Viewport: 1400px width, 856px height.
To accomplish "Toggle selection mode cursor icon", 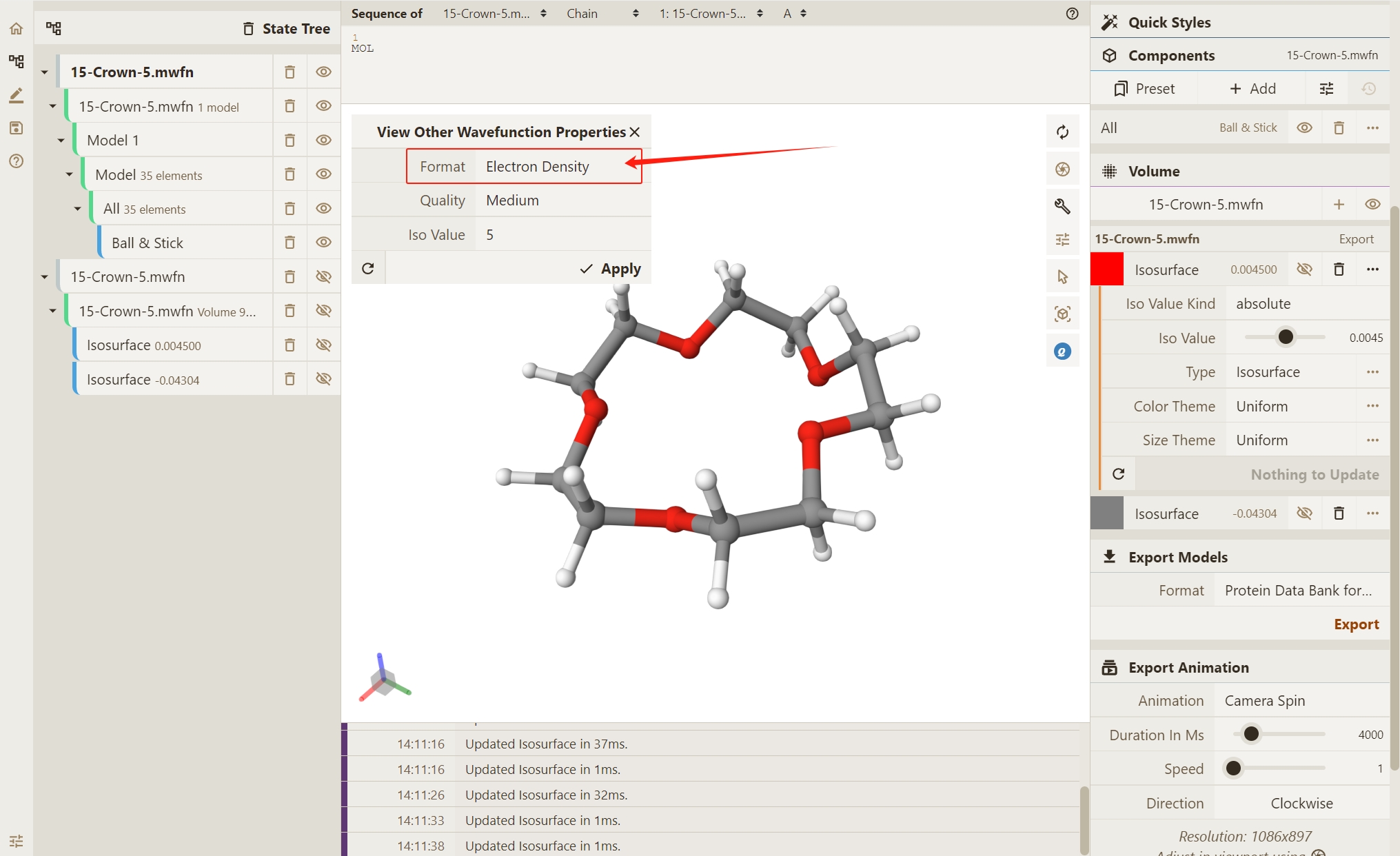I will [1062, 277].
